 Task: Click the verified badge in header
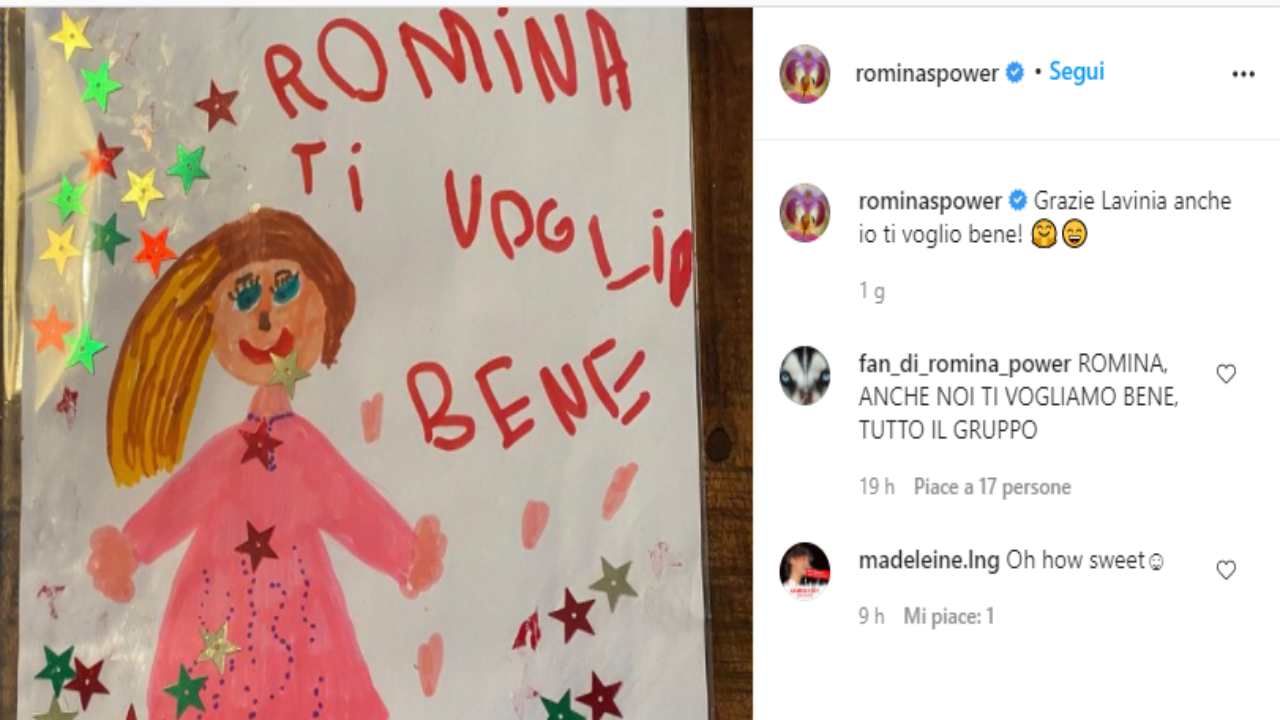tap(1014, 73)
